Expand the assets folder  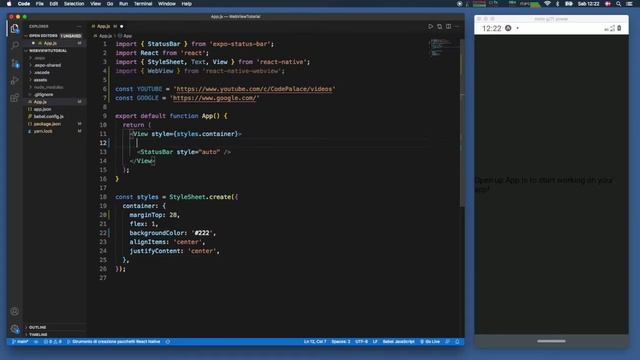point(40,80)
